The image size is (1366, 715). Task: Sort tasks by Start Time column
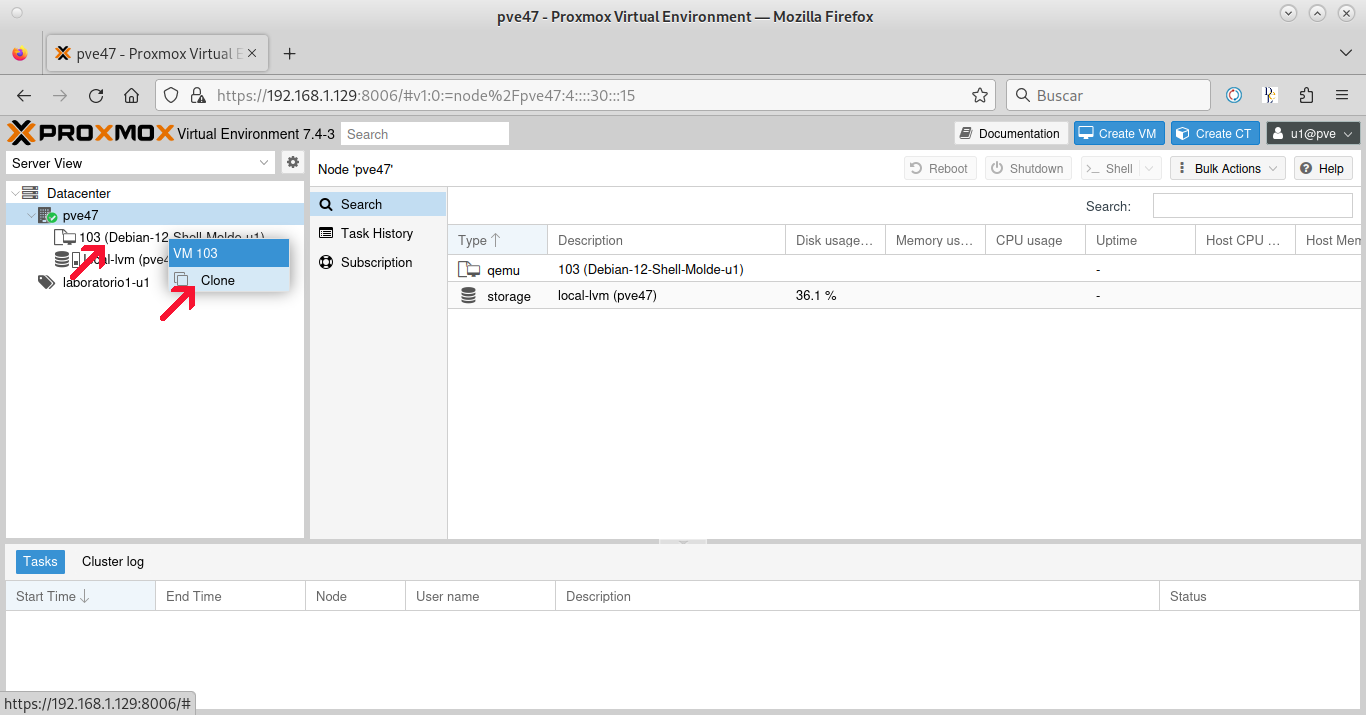click(x=80, y=596)
